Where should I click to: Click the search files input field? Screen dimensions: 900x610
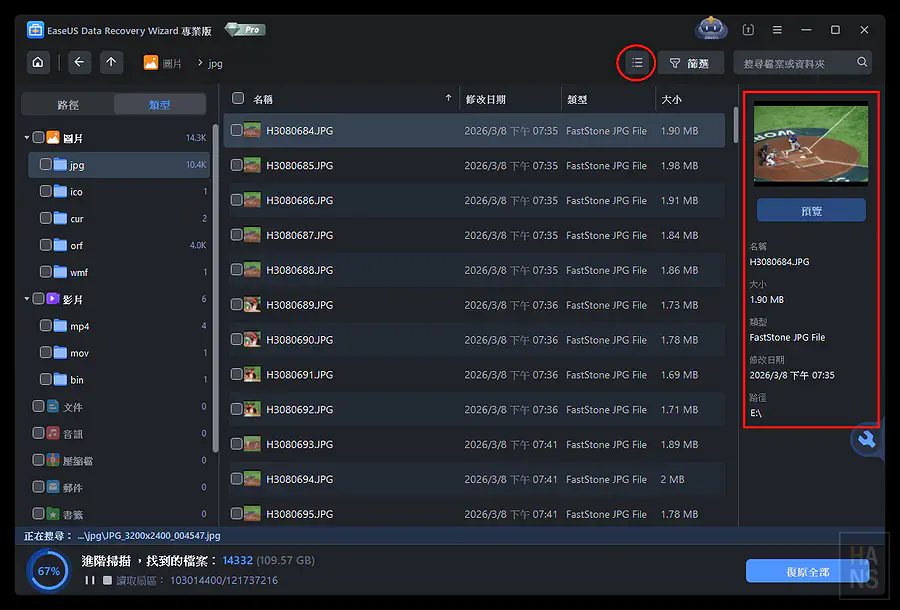(795, 63)
